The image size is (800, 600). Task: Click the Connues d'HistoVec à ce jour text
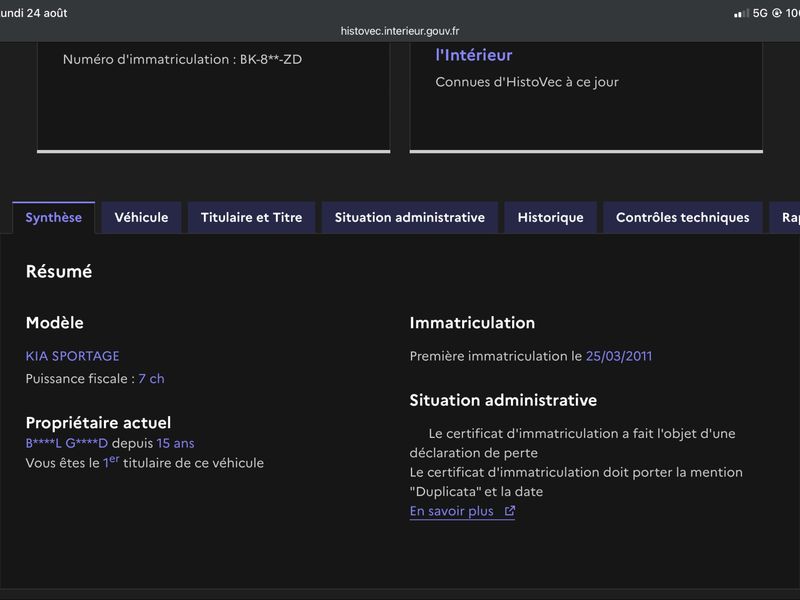tap(527, 82)
